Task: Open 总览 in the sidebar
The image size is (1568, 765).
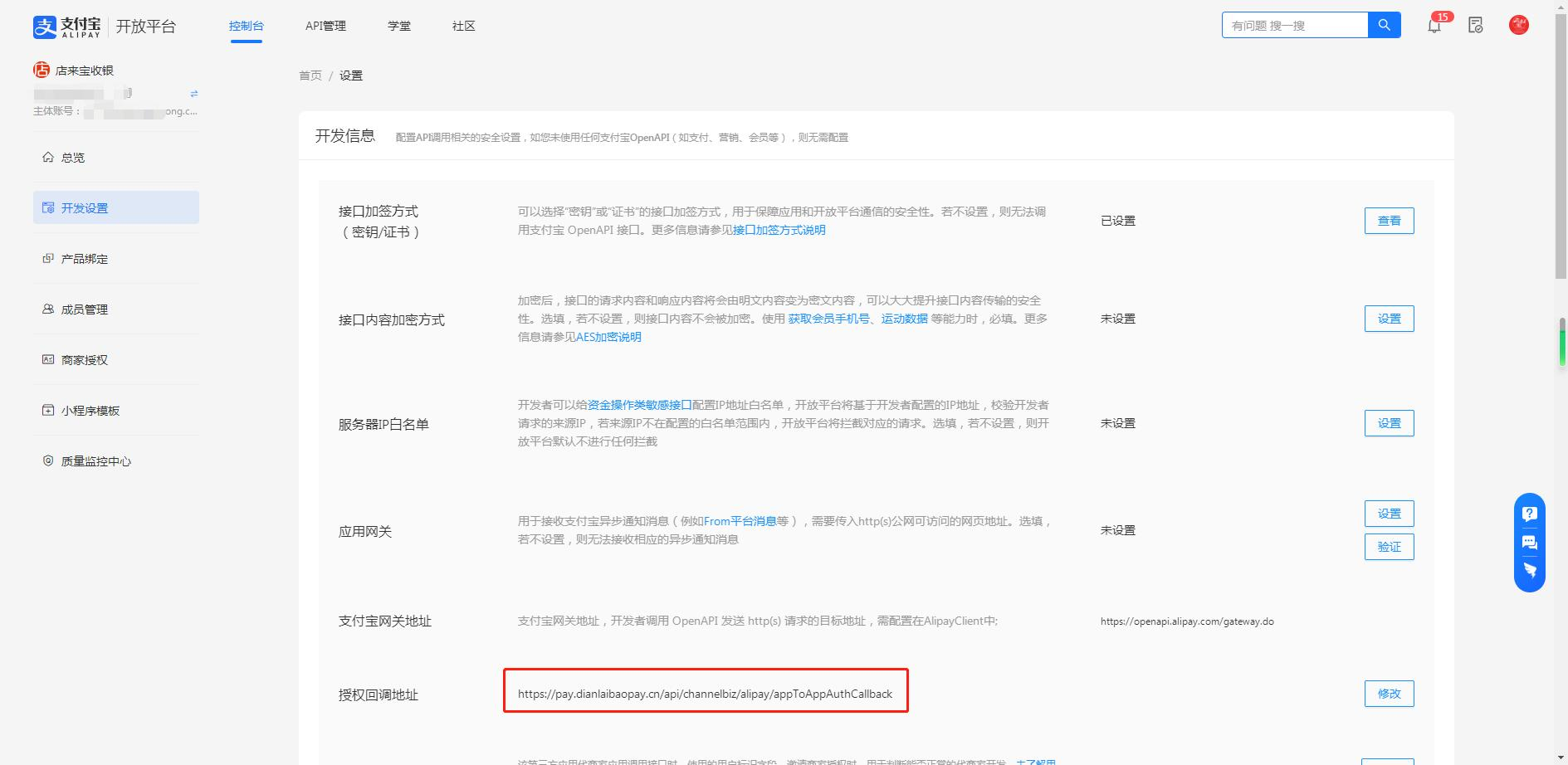Action: pos(73,158)
